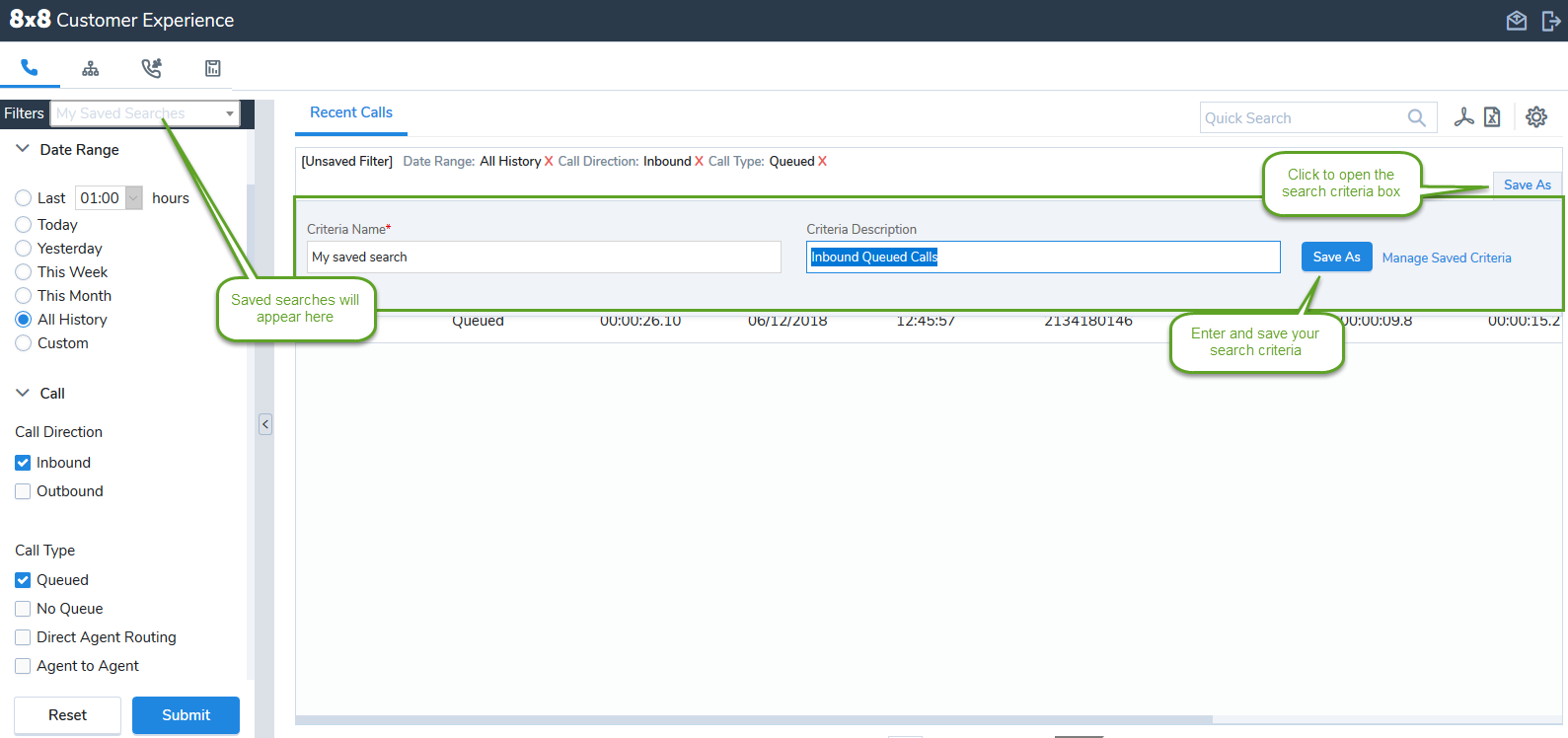Collapse the Call section
The width and height of the screenshot is (1568, 738).
click(x=23, y=393)
